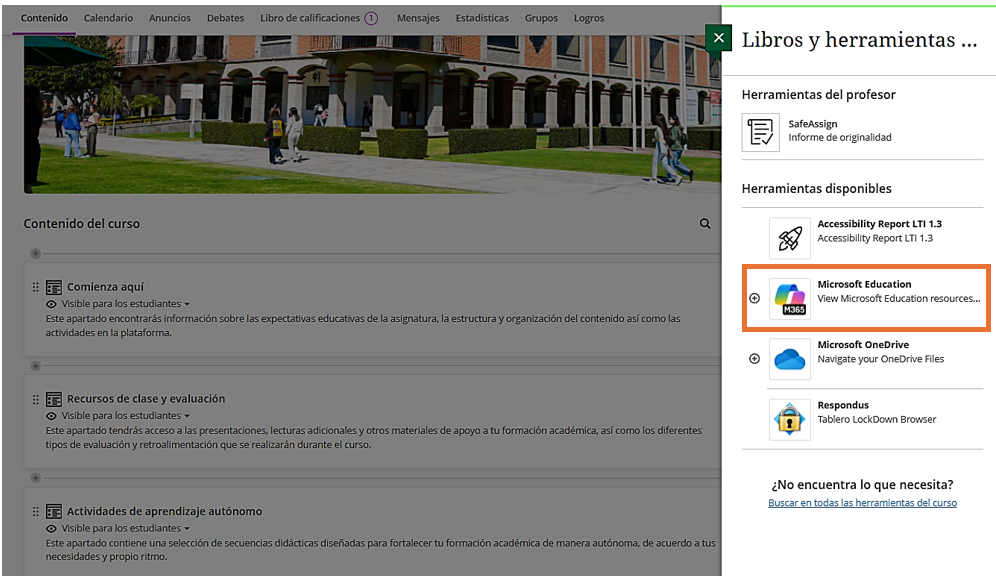This screenshot has height=576, width=996.
Task: Click the Accessibility Report rocket icon
Action: click(790, 238)
